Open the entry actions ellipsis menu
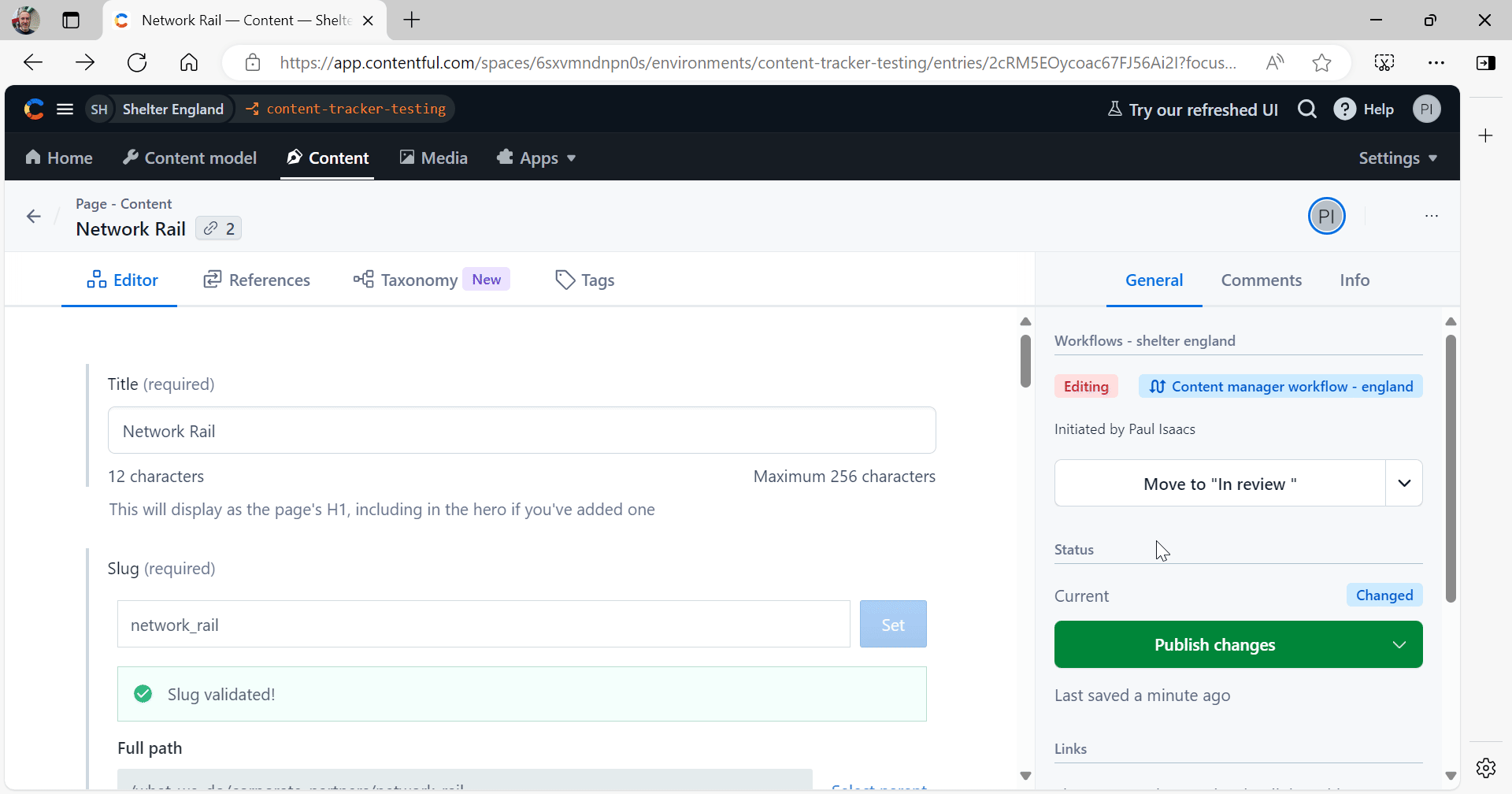Image resolution: width=1512 pixels, height=794 pixels. coord(1432,216)
